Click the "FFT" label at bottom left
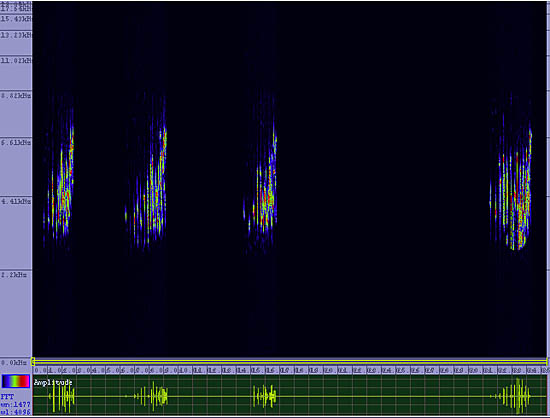The height and width of the screenshot is (418, 550). [7, 397]
